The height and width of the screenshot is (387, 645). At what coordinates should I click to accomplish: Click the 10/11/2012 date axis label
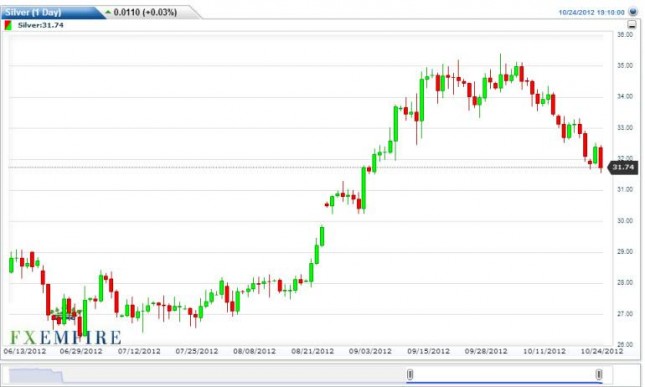[544, 351]
